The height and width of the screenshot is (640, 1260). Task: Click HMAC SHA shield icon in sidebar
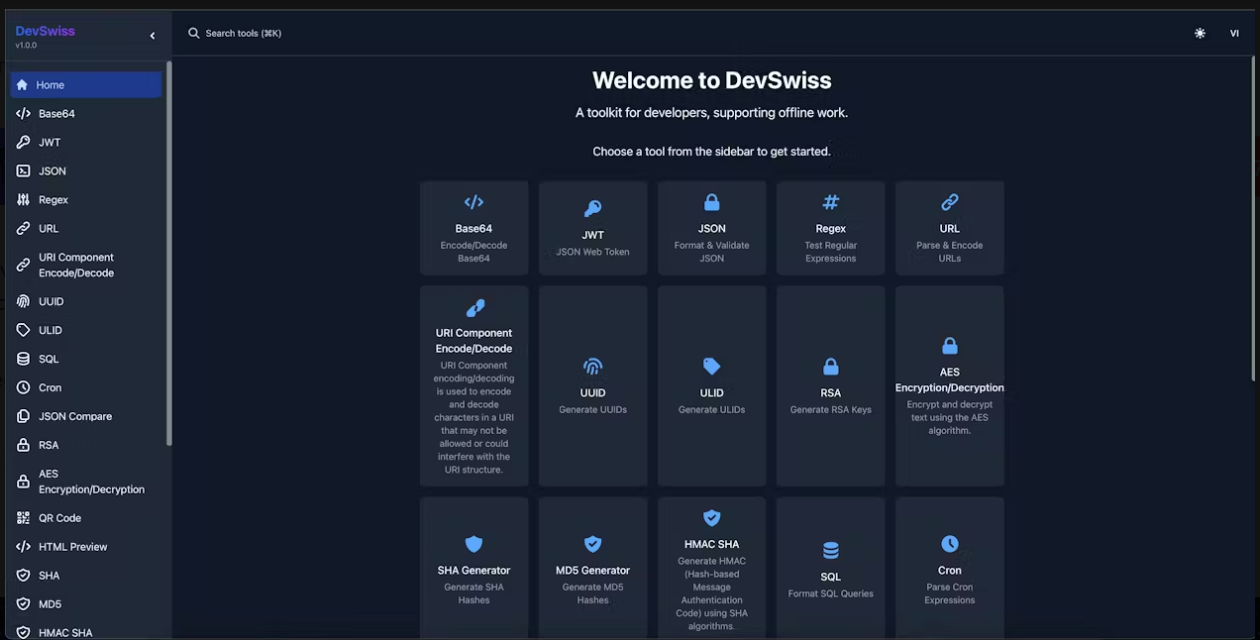coord(23,633)
